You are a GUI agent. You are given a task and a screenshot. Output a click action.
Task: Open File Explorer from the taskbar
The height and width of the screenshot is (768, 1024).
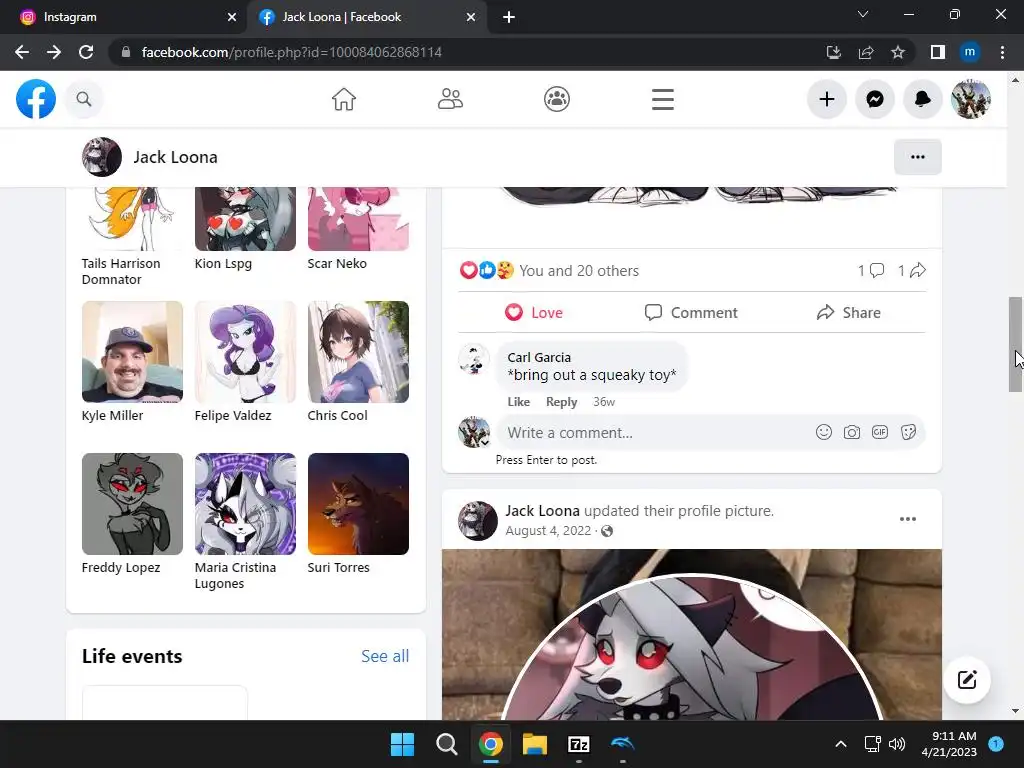(534, 744)
